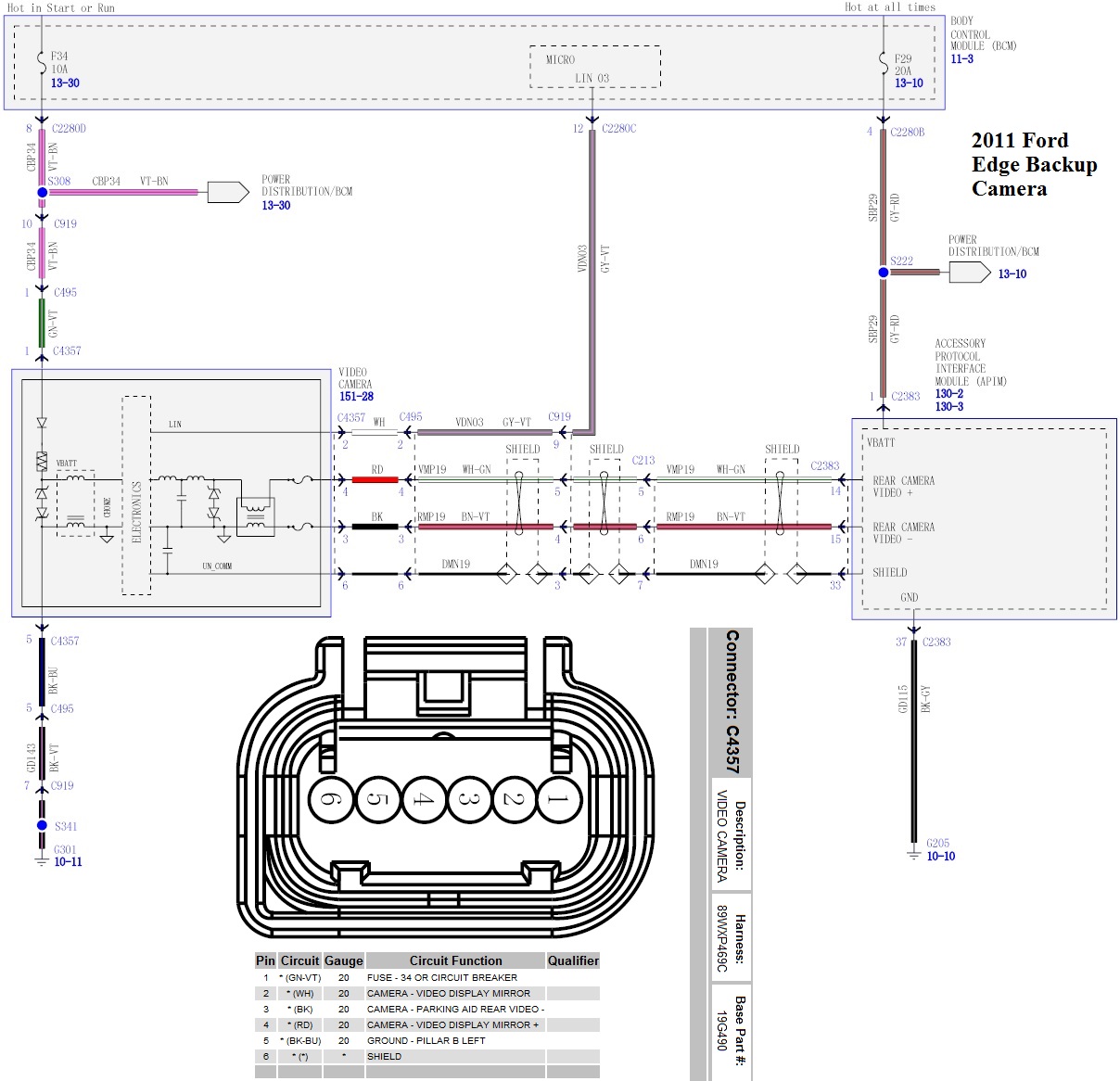Click the "Hot at all times" label
The width and height of the screenshot is (1120, 1081).
pos(890,7)
